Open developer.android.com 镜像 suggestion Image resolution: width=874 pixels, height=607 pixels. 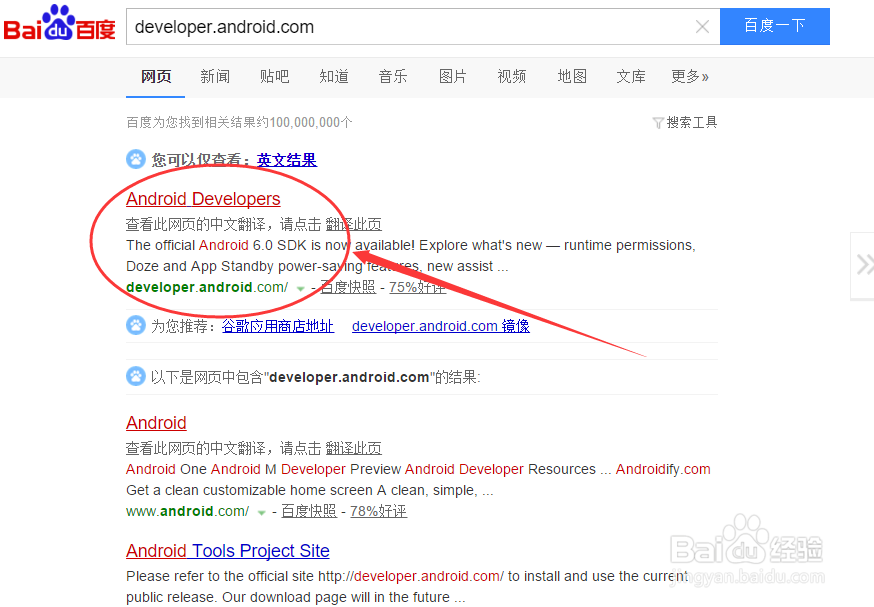pos(441,326)
